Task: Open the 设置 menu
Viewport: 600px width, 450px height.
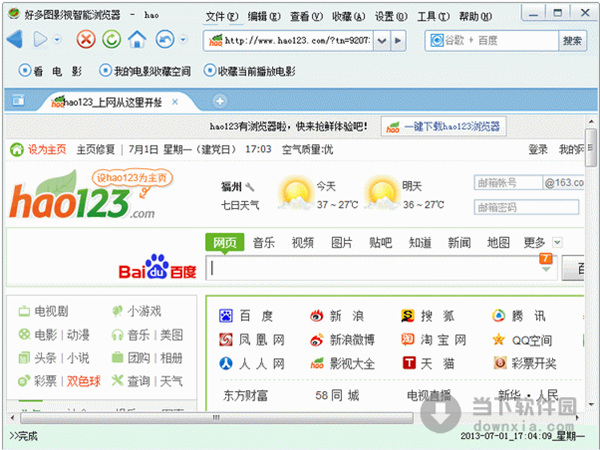Action: coord(391,16)
